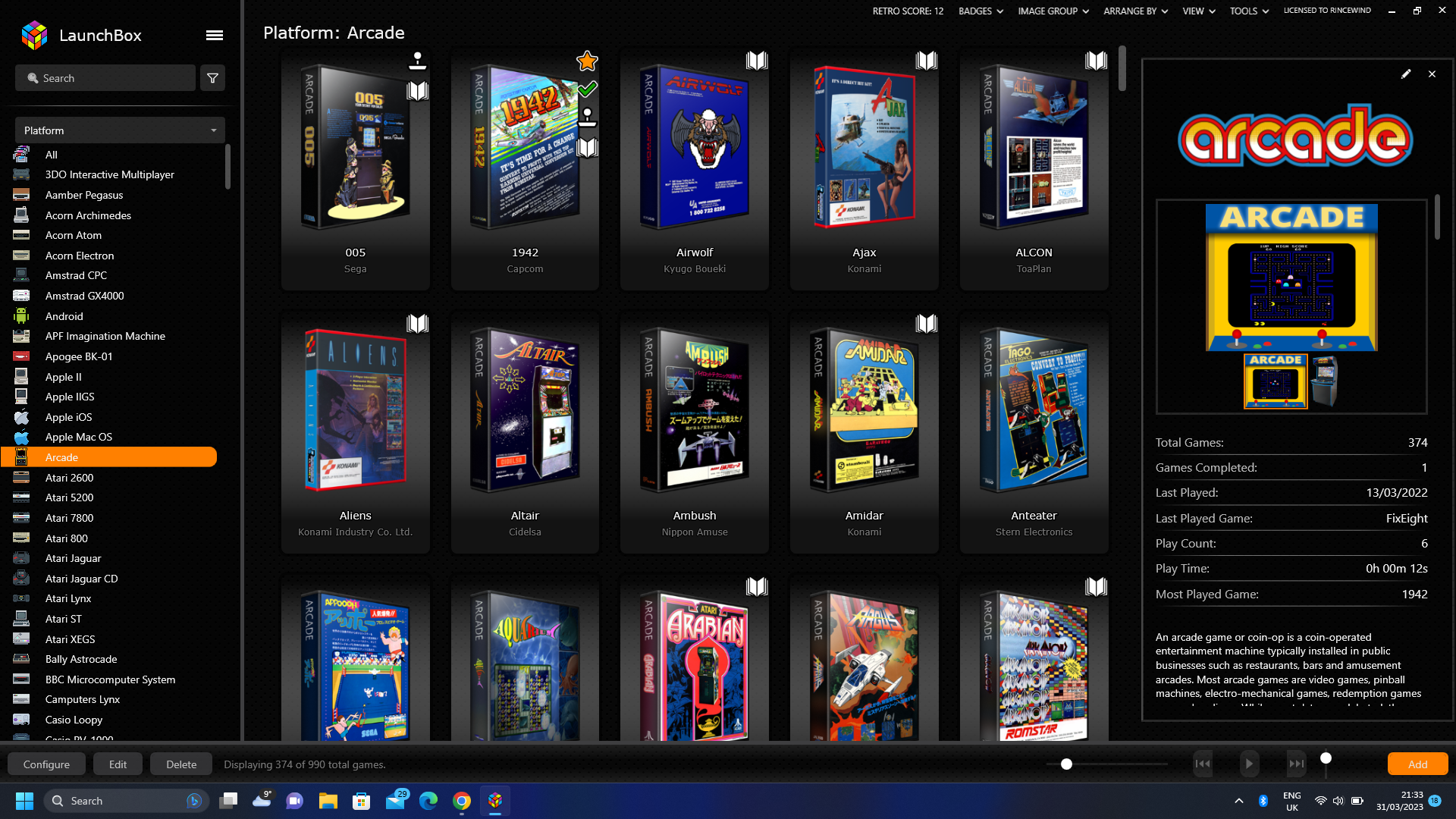Select the Apple Mac OS platform icon
This screenshot has height=819, width=1456.
(x=21, y=437)
